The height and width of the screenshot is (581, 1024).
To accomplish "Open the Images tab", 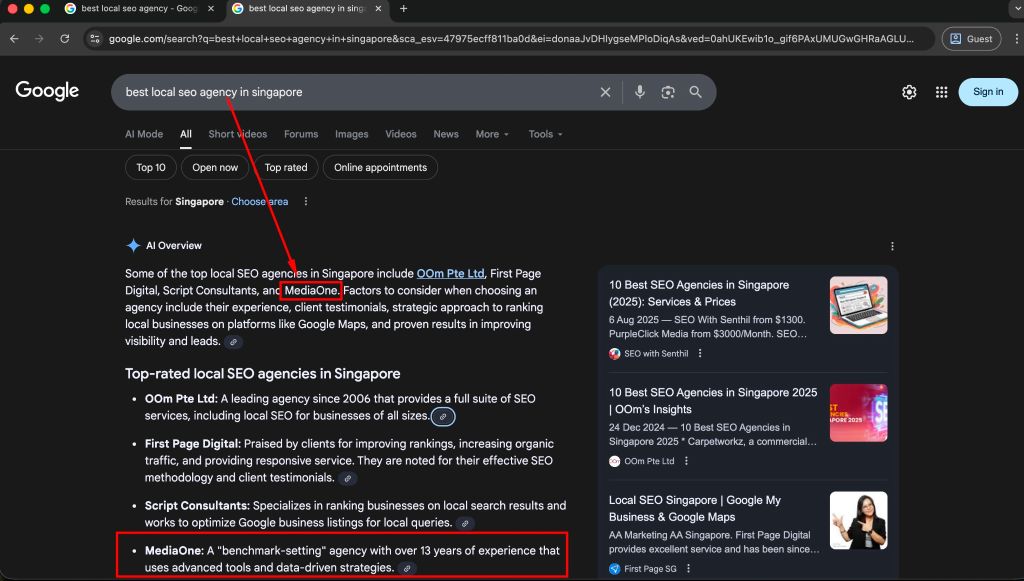I will (351, 134).
